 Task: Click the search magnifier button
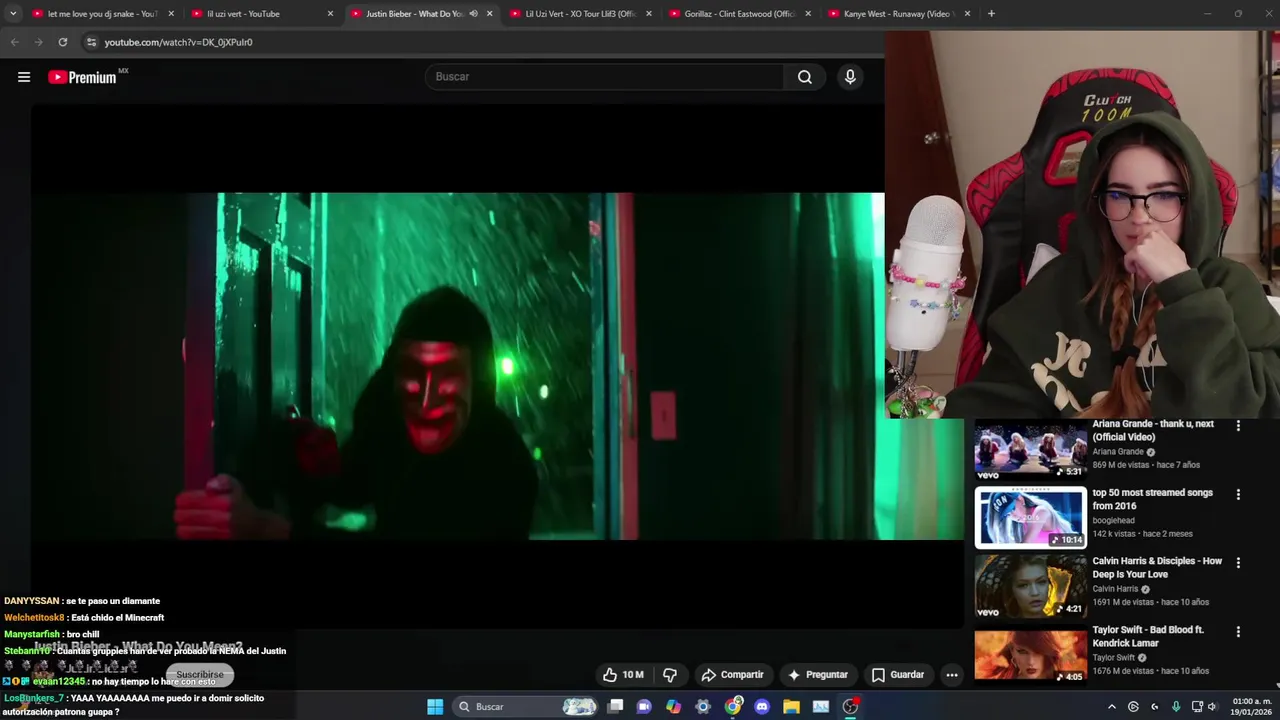coord(805,77)
